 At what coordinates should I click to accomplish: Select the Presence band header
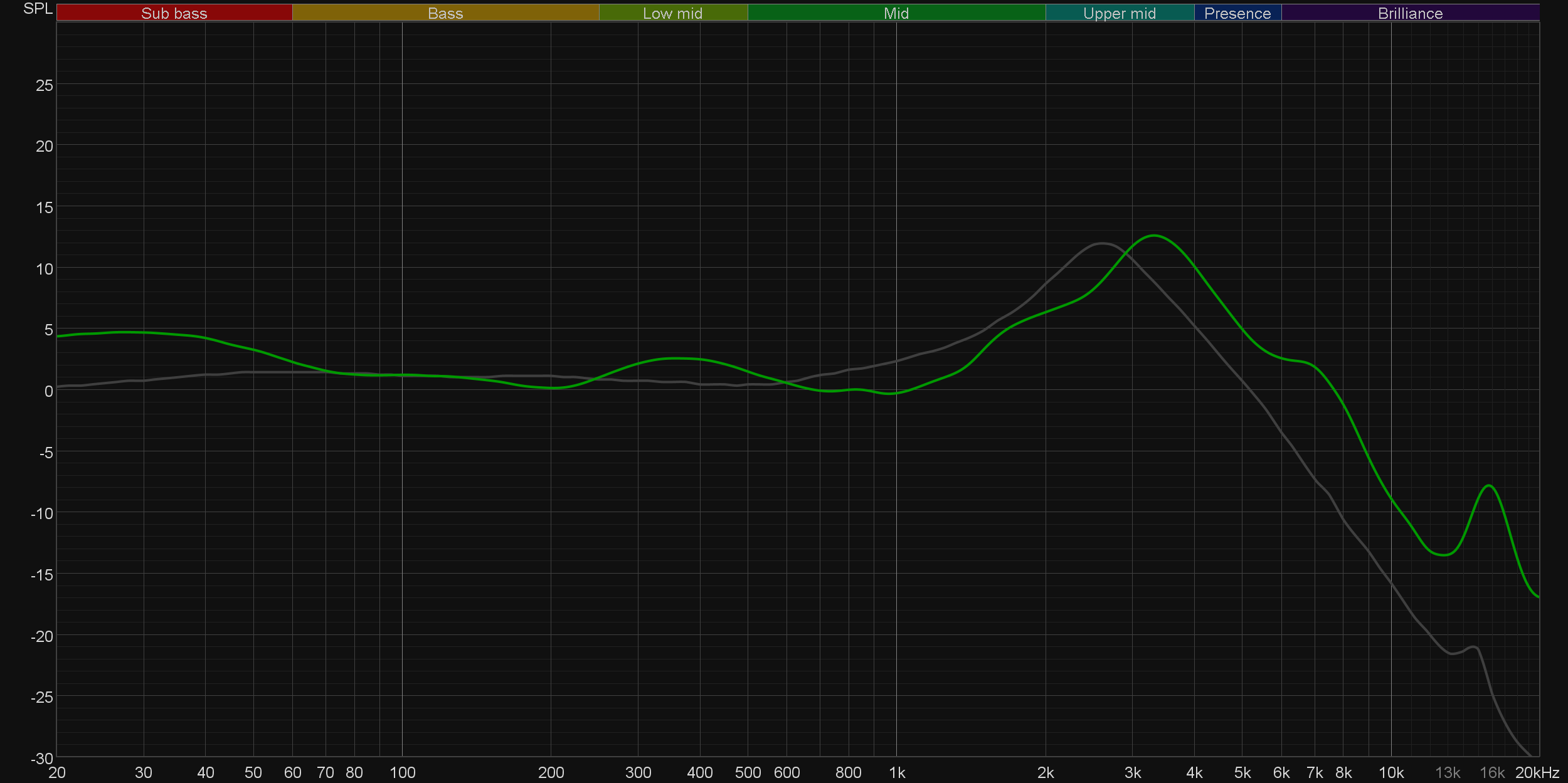click(x=1237, y=13)
